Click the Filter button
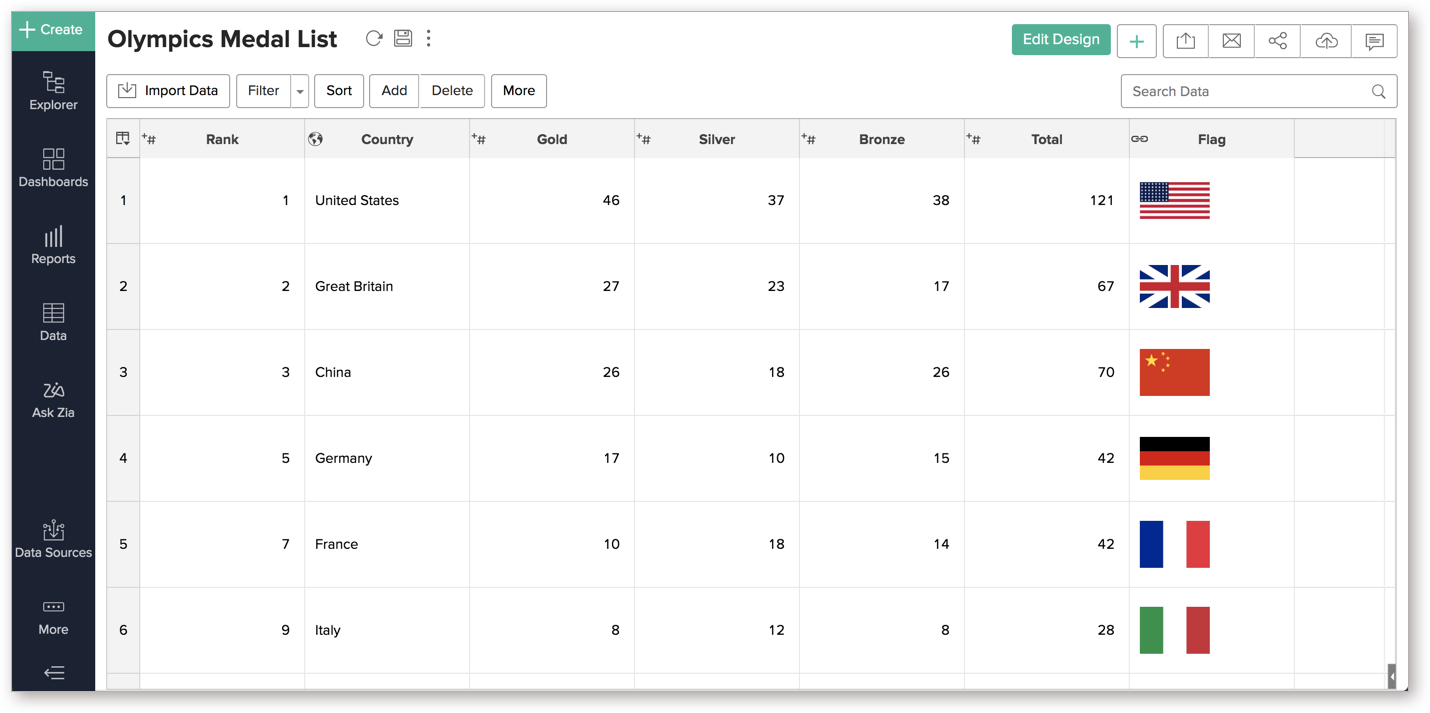Image resolution: width=1430 pixels, height=713 pixels. point(263,91)
